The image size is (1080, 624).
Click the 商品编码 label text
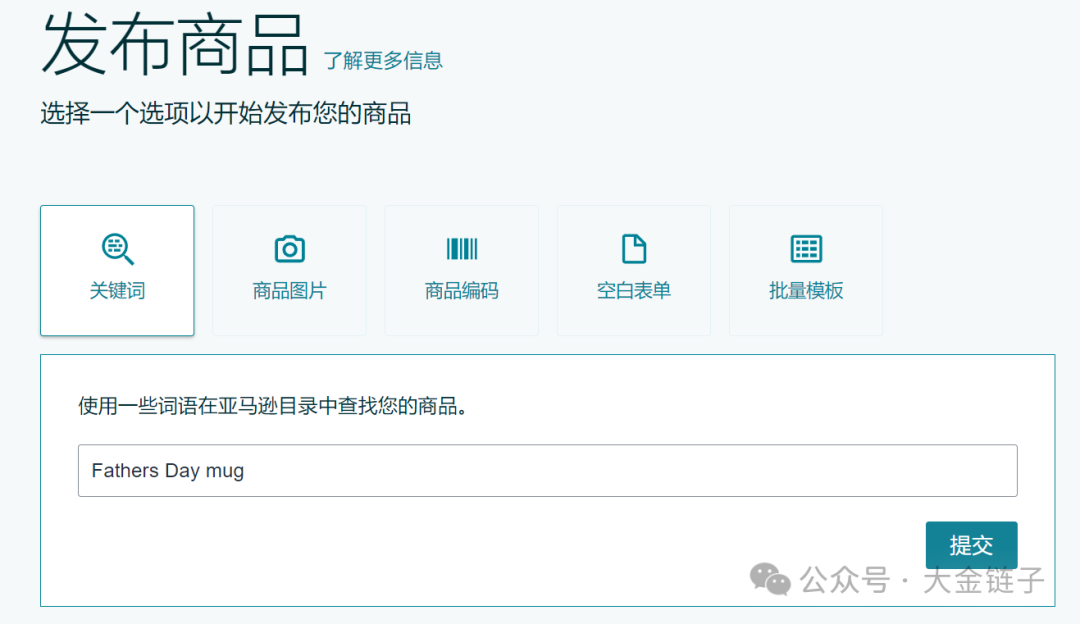tap(461, 291)
